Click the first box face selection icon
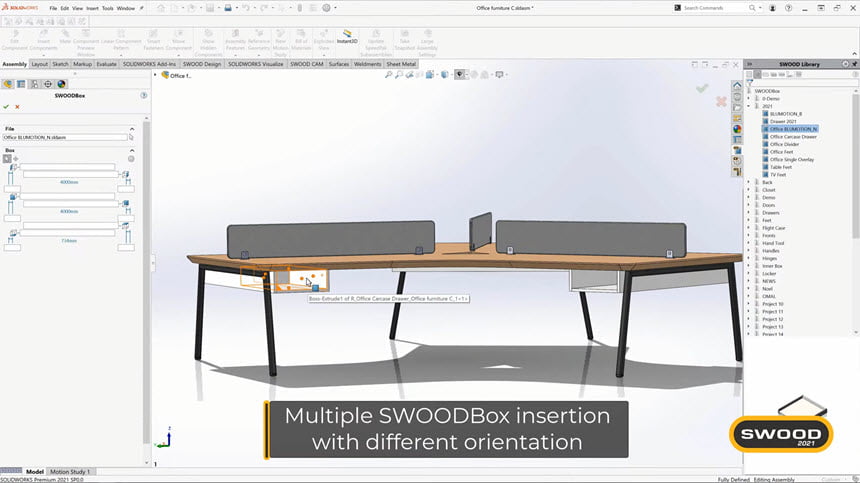Screen dimensions: 860x483 [x=13, y=167]
